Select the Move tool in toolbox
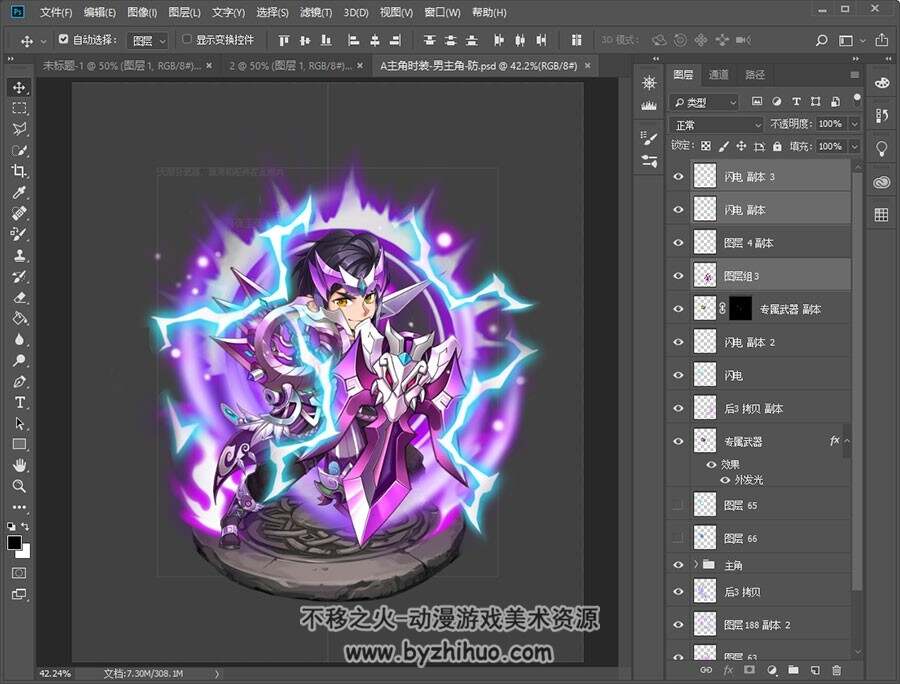 coord(19,87)
